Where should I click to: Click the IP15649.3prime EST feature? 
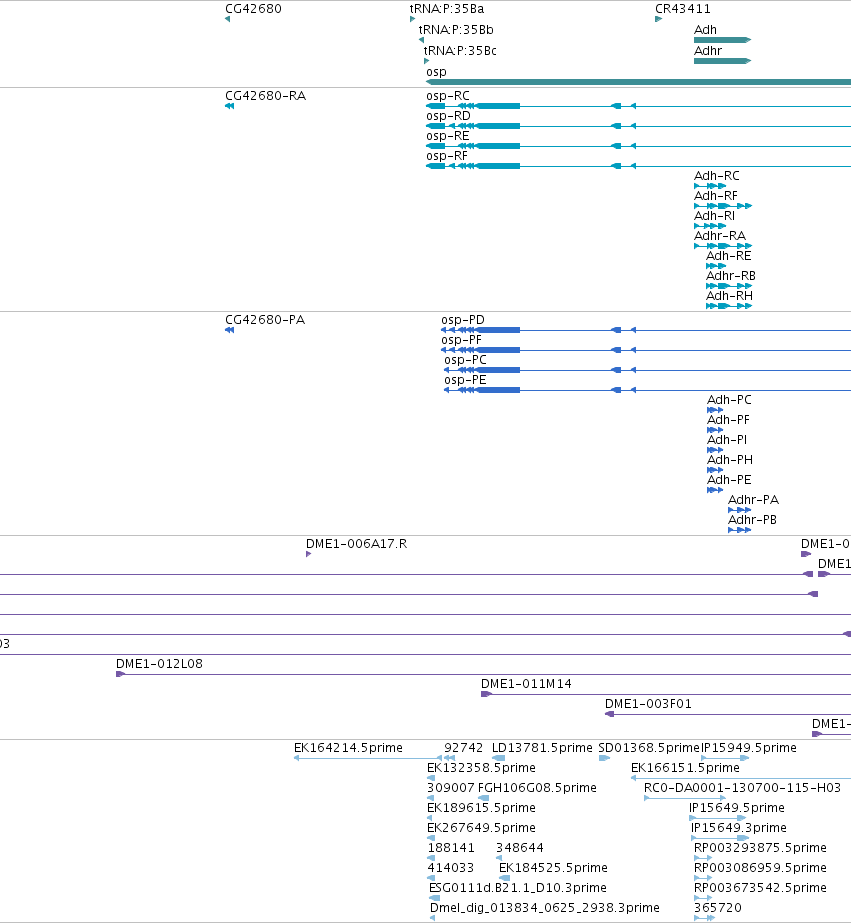[720, 838]
